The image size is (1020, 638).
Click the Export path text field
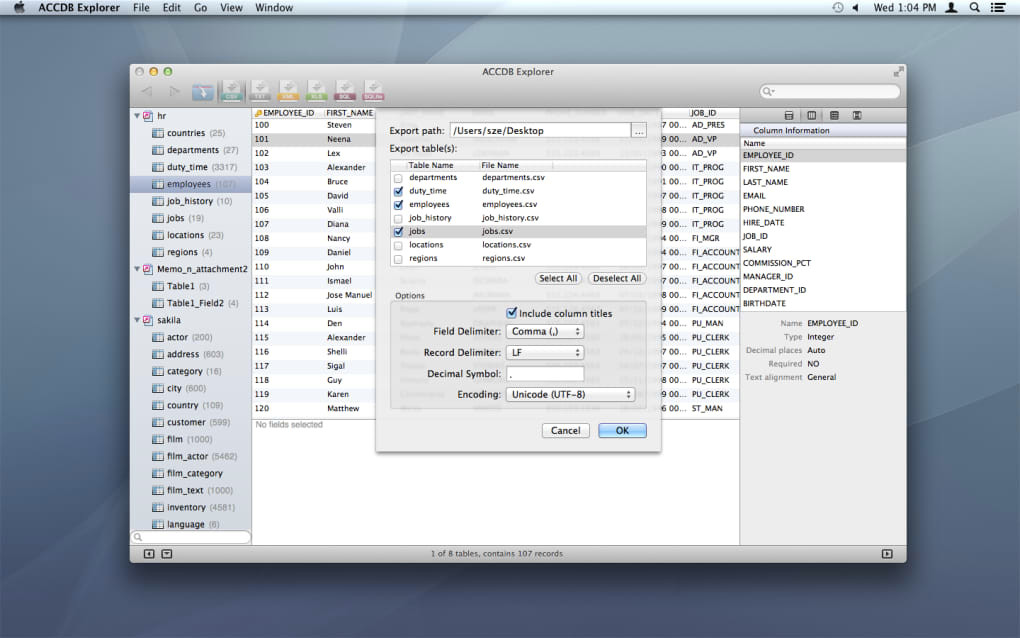point(540,131)
